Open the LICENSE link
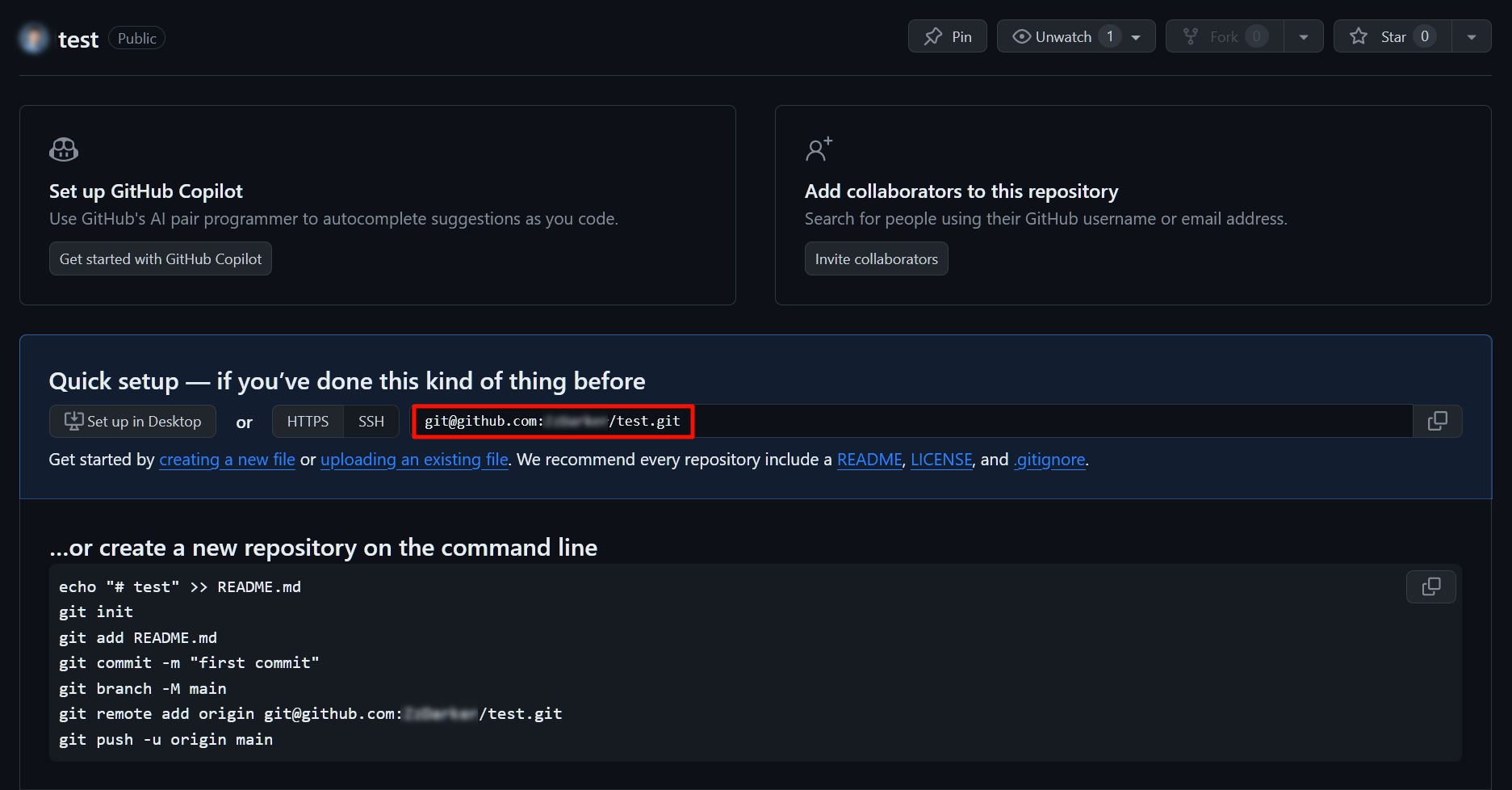This screenshot has height=790, width=1512. click(x=941, y=460)
